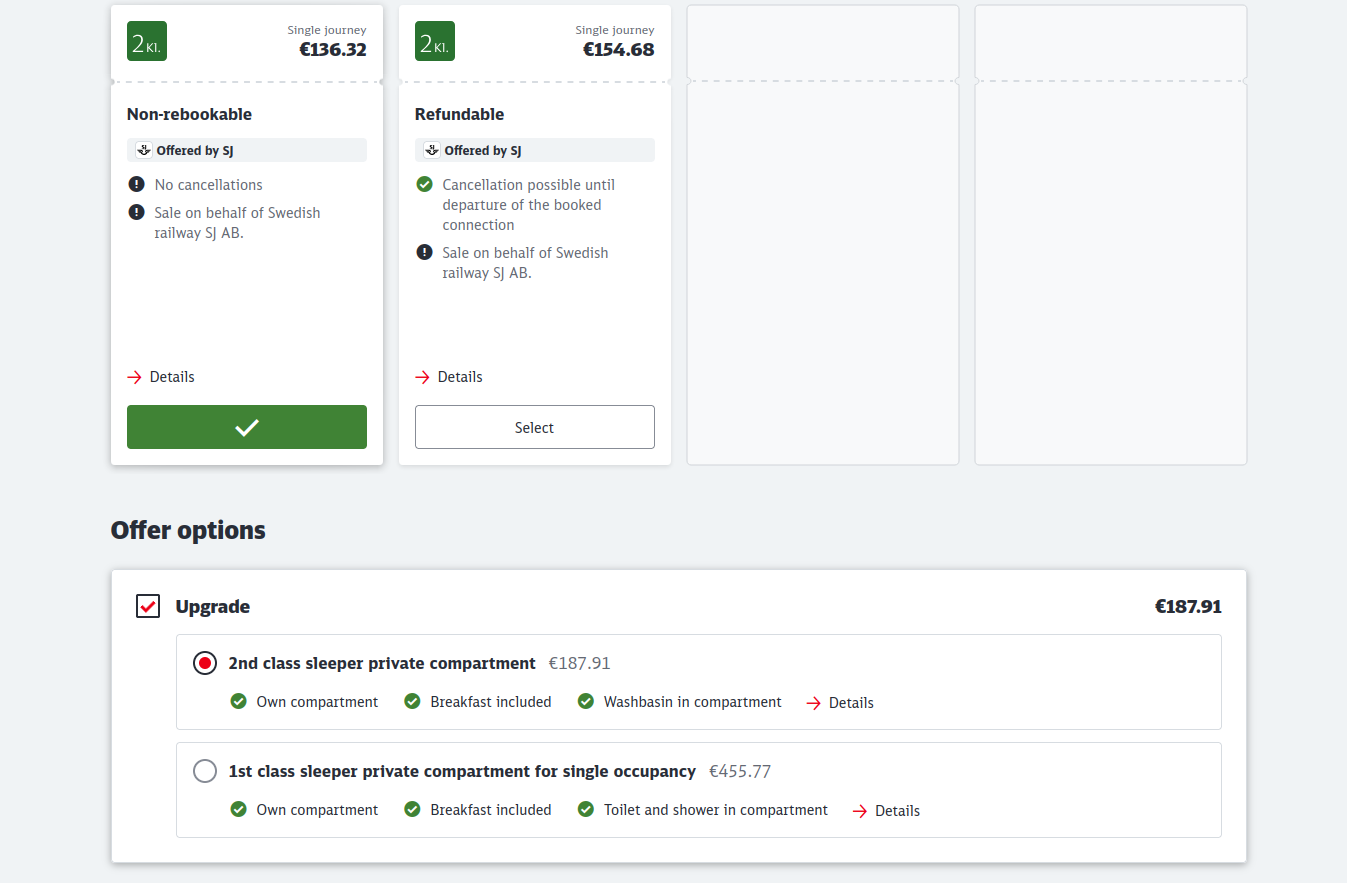This screenshot has height=883, width=1347.
Task: Click the red arrow next to Non-rebookable Details
Action: (x=135, y=377)
